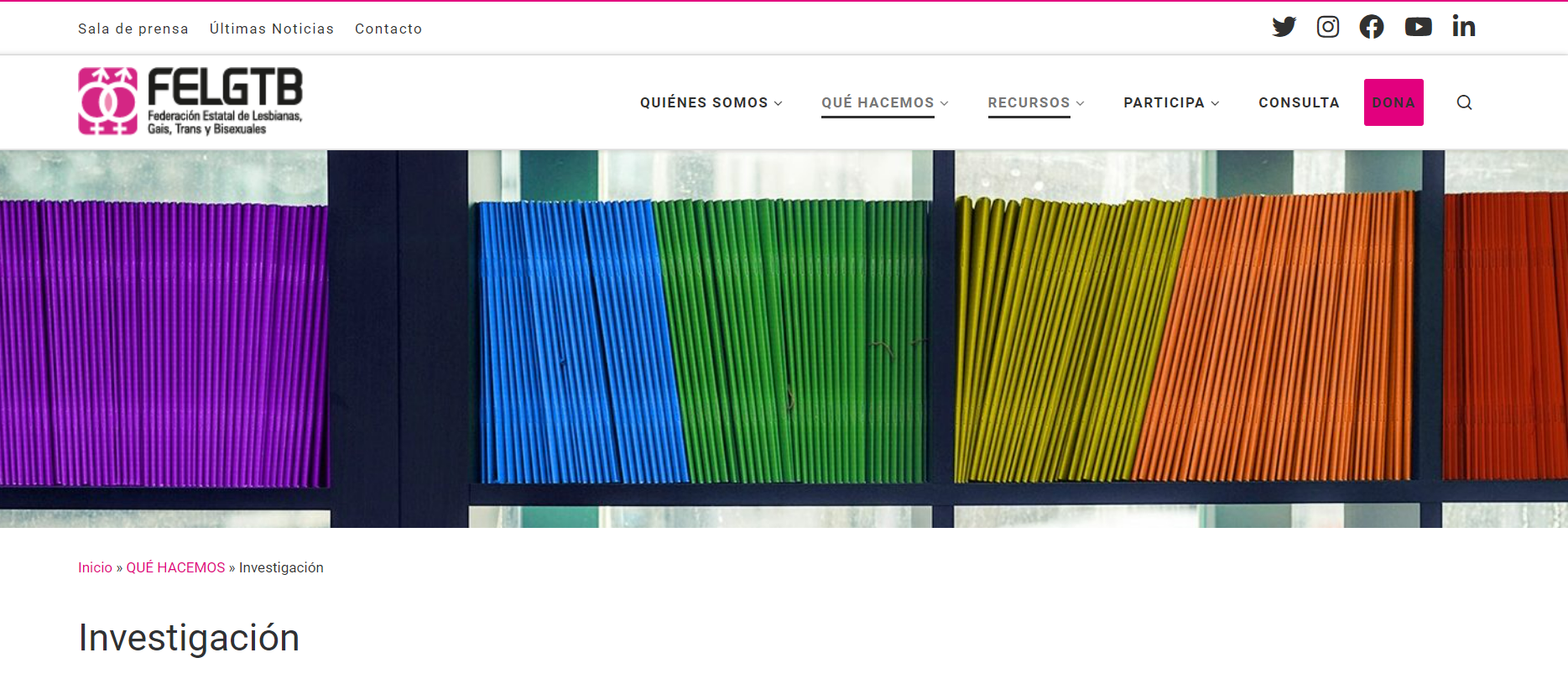This screenshot has height=684, width=1568.
Task: Open the YouTube channel icon
Action: click(x=1418, y=27)
